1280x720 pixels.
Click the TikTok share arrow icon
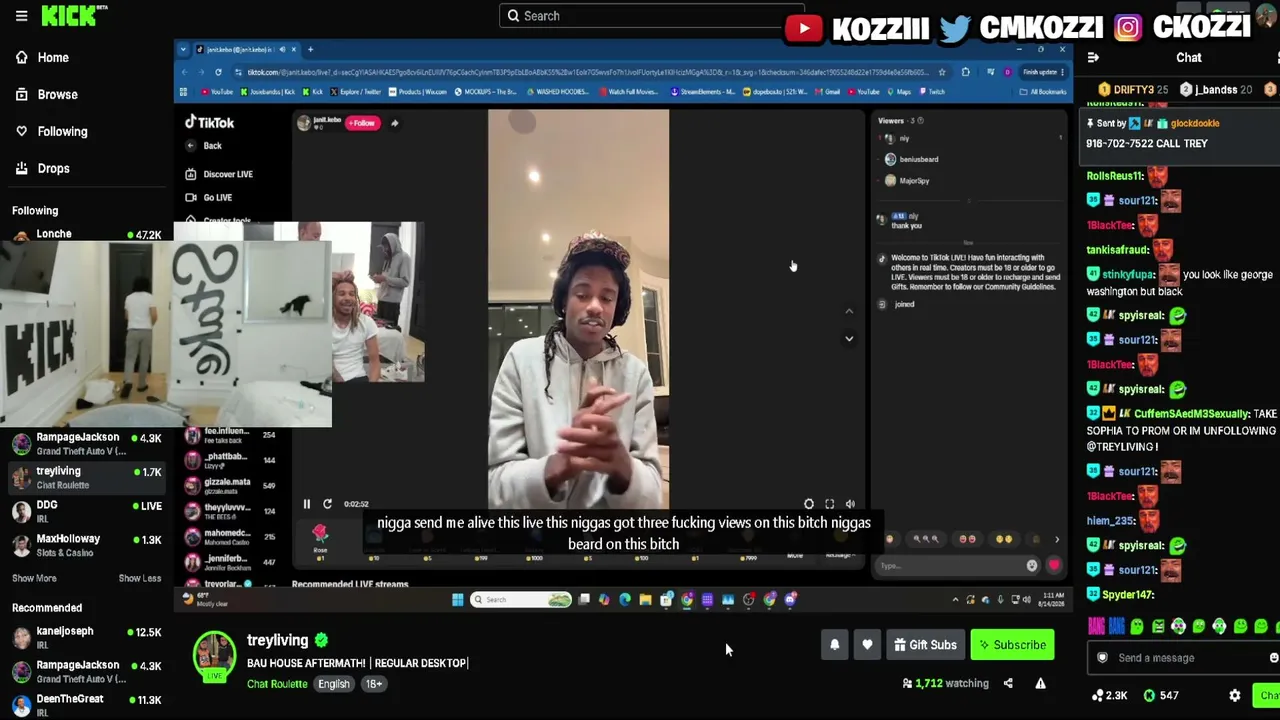pyautogui.click(x=394, y=123)
